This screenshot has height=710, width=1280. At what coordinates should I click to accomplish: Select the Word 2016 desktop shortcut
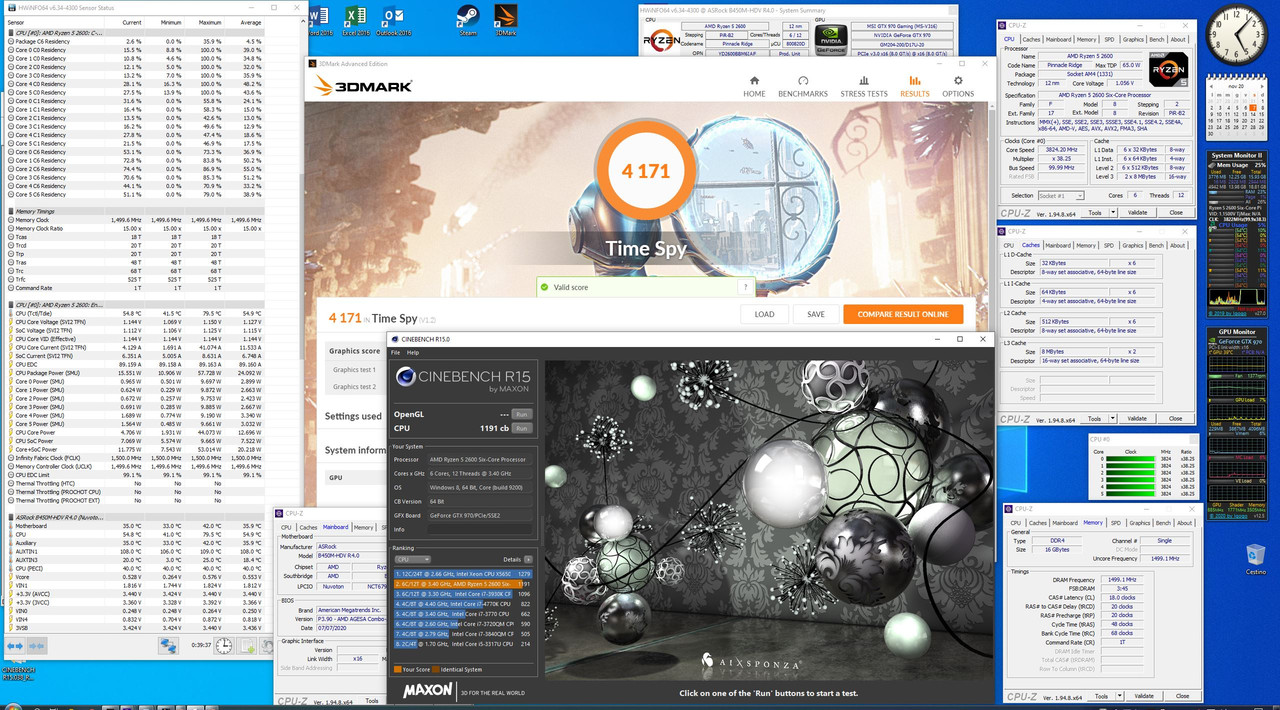click(x=318, y=21)
